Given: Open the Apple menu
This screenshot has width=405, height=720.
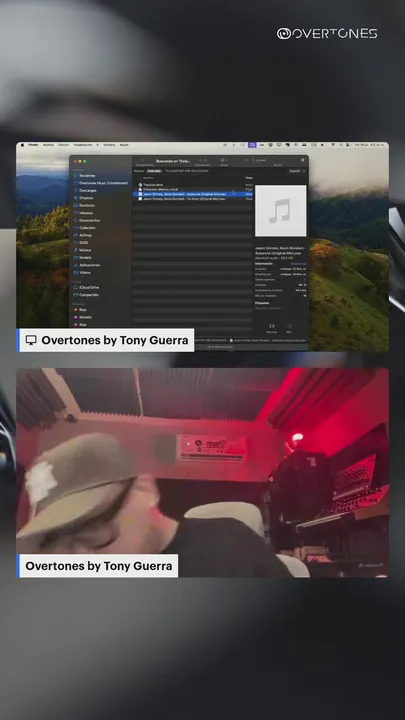Looking at the screenshot, I should [x=22, y=145].
